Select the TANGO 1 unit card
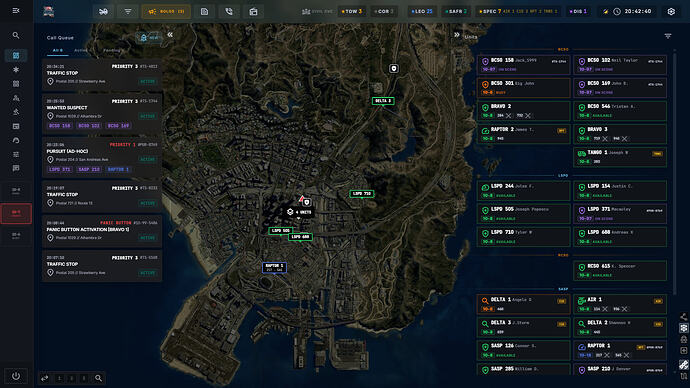Image resolution: width=690 pixels, height=388 pixels. tap(620, 157)
